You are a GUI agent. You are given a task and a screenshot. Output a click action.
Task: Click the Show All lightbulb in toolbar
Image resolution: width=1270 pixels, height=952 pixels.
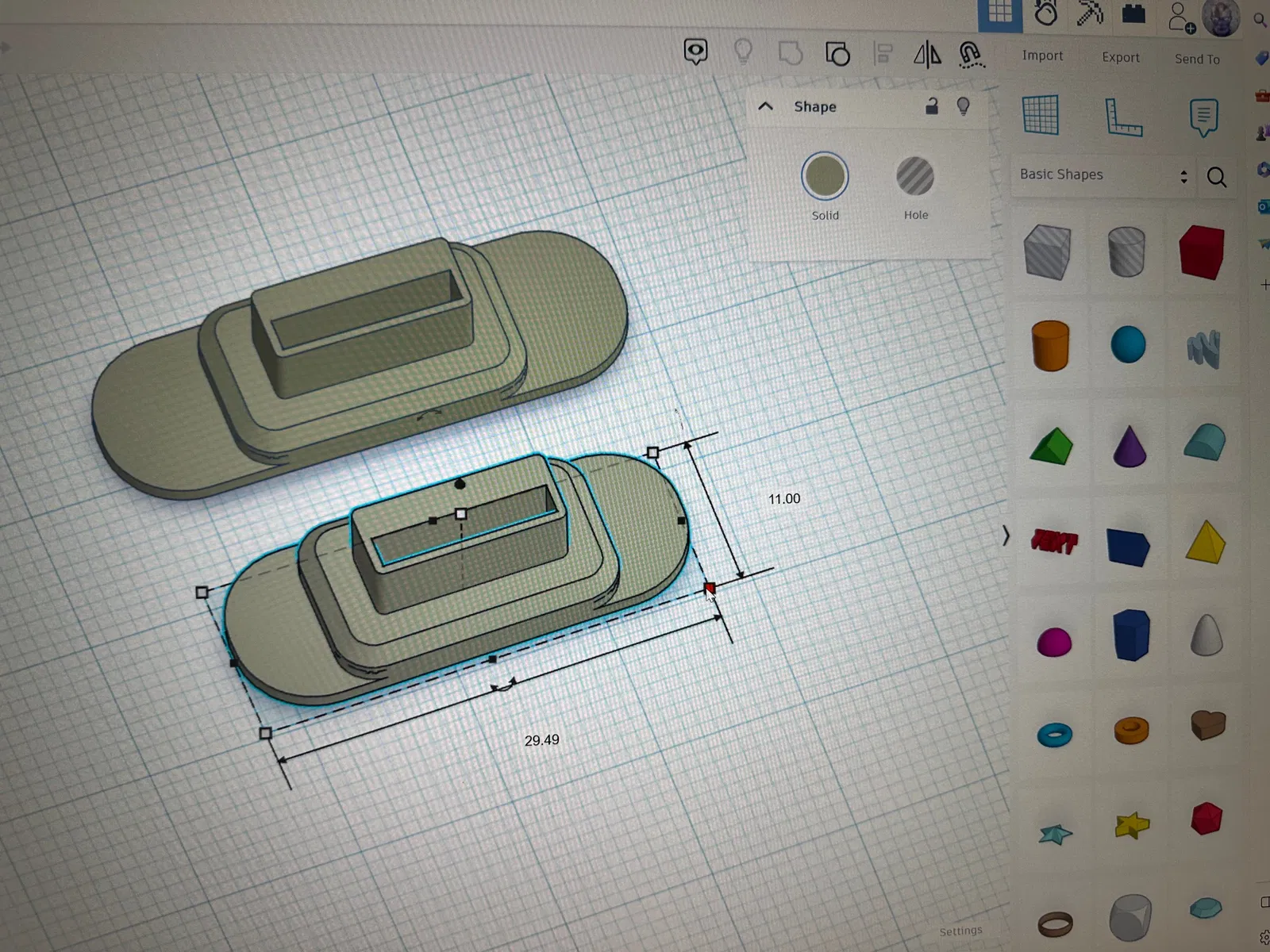coord(743,52)
